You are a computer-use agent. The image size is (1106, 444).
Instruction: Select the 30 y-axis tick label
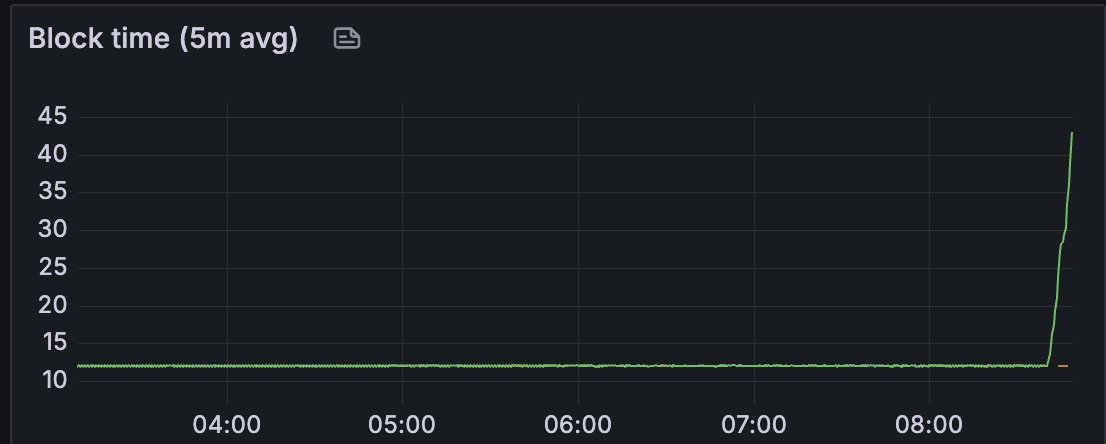[x=52, y=229]
